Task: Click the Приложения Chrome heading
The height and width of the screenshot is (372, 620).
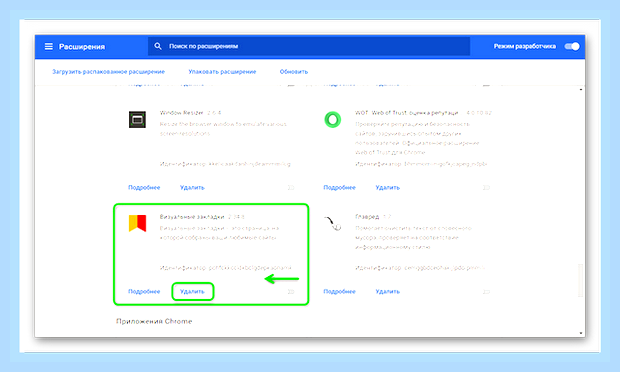Action: tap(154, 321)
